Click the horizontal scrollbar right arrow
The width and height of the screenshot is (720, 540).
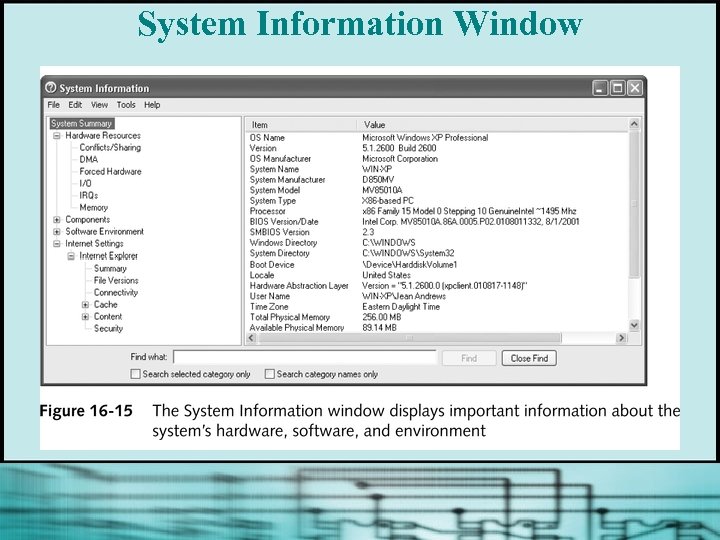[621, 338]
